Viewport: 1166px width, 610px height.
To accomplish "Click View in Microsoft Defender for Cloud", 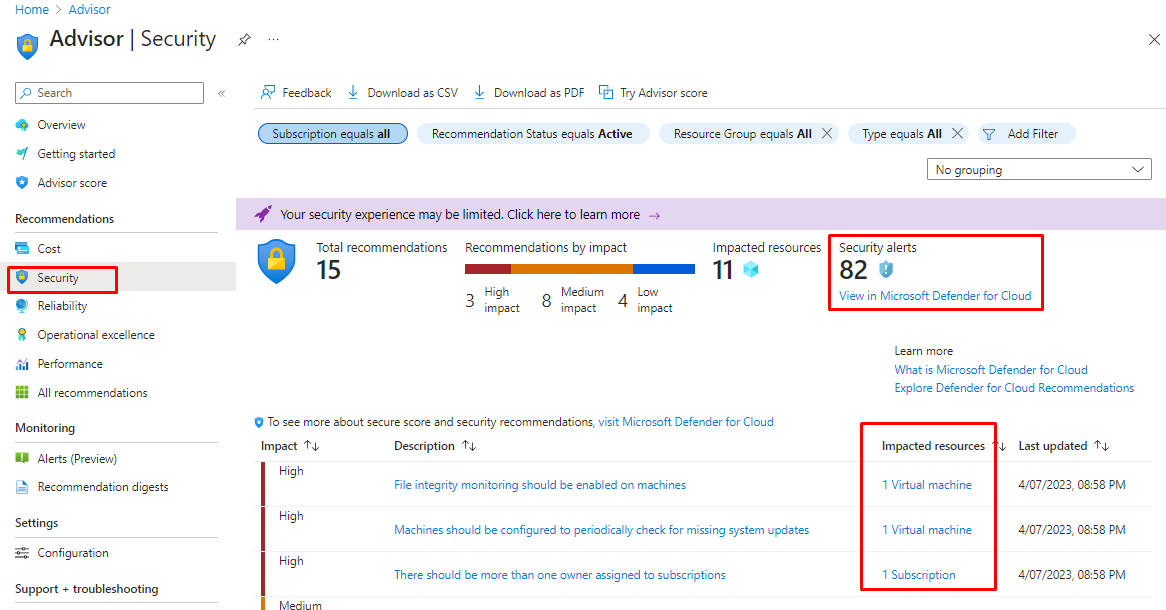I will 934,296.
